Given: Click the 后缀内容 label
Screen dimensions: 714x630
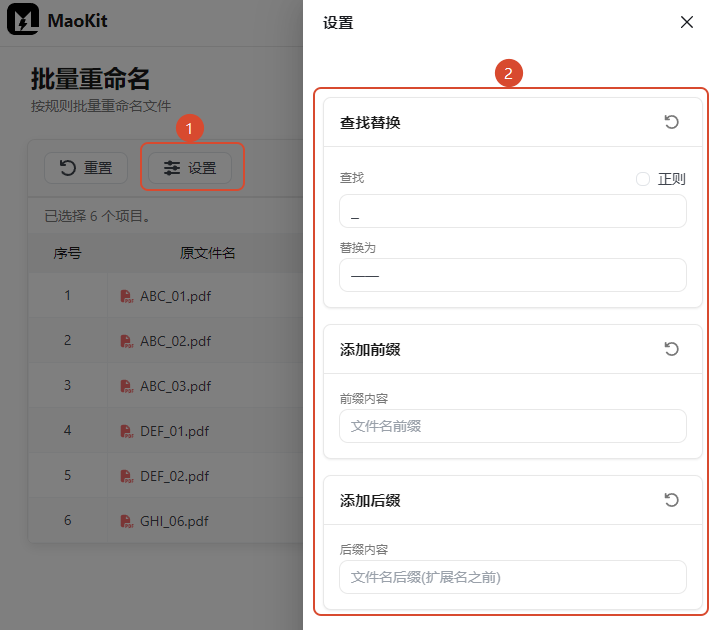Looking at the screenshot, I should (363, 550).
